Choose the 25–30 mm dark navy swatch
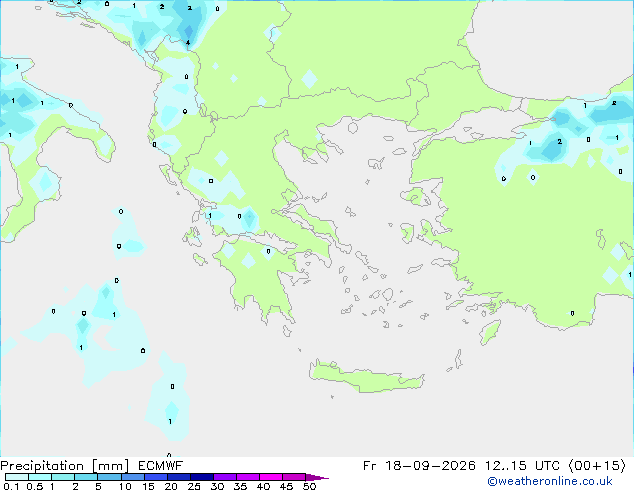This screenshot has height=490, width=634. point(202,477)
